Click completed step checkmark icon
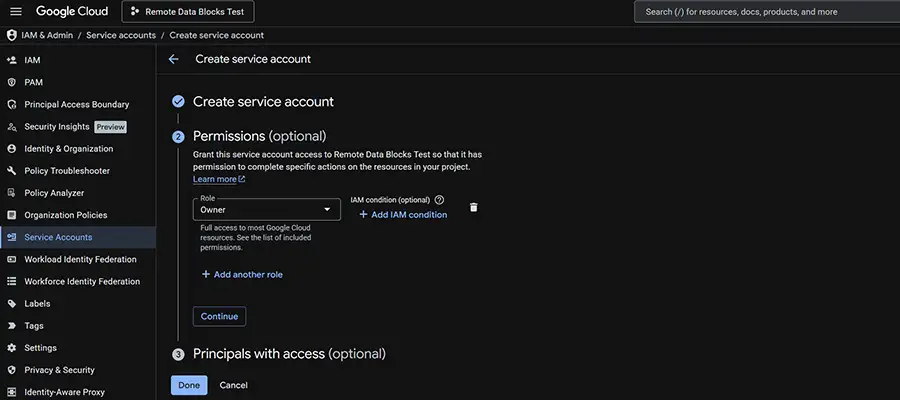The width and height of the screenshot is (900, 400). (x=179, y=102)
